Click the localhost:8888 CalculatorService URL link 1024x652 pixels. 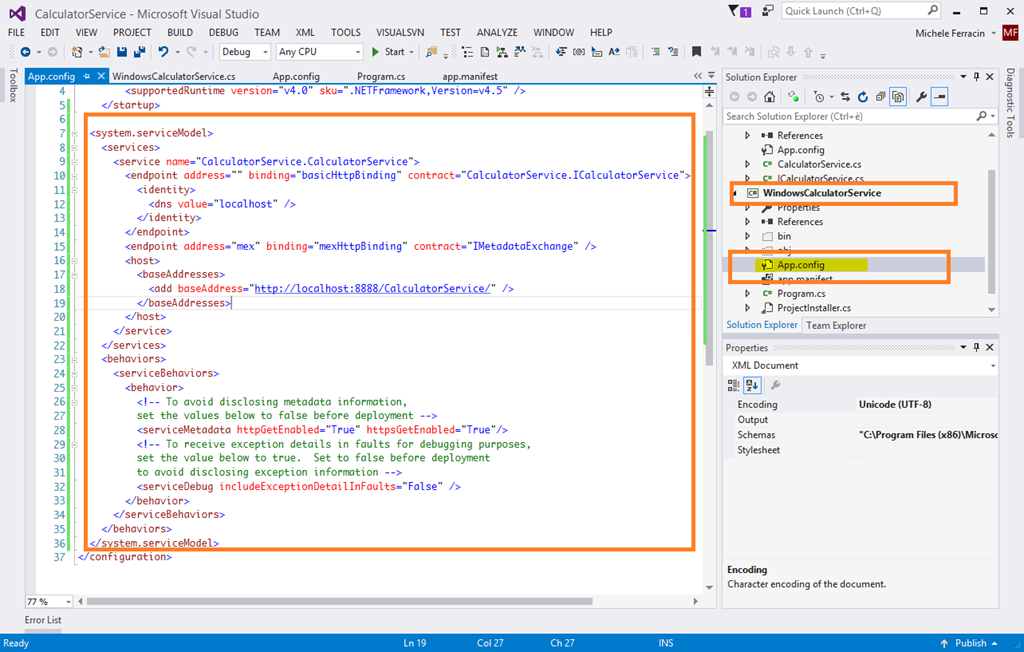(x=374, y=288)
